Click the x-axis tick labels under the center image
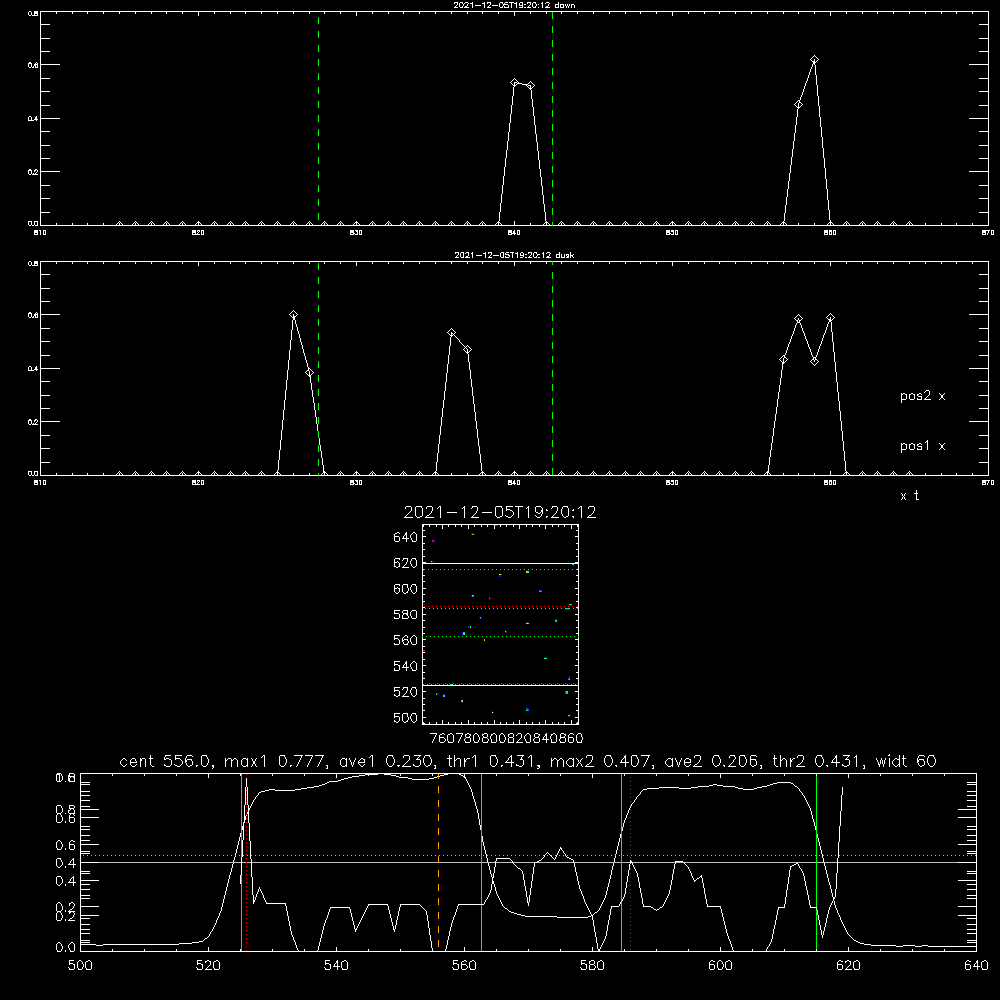 506,739
